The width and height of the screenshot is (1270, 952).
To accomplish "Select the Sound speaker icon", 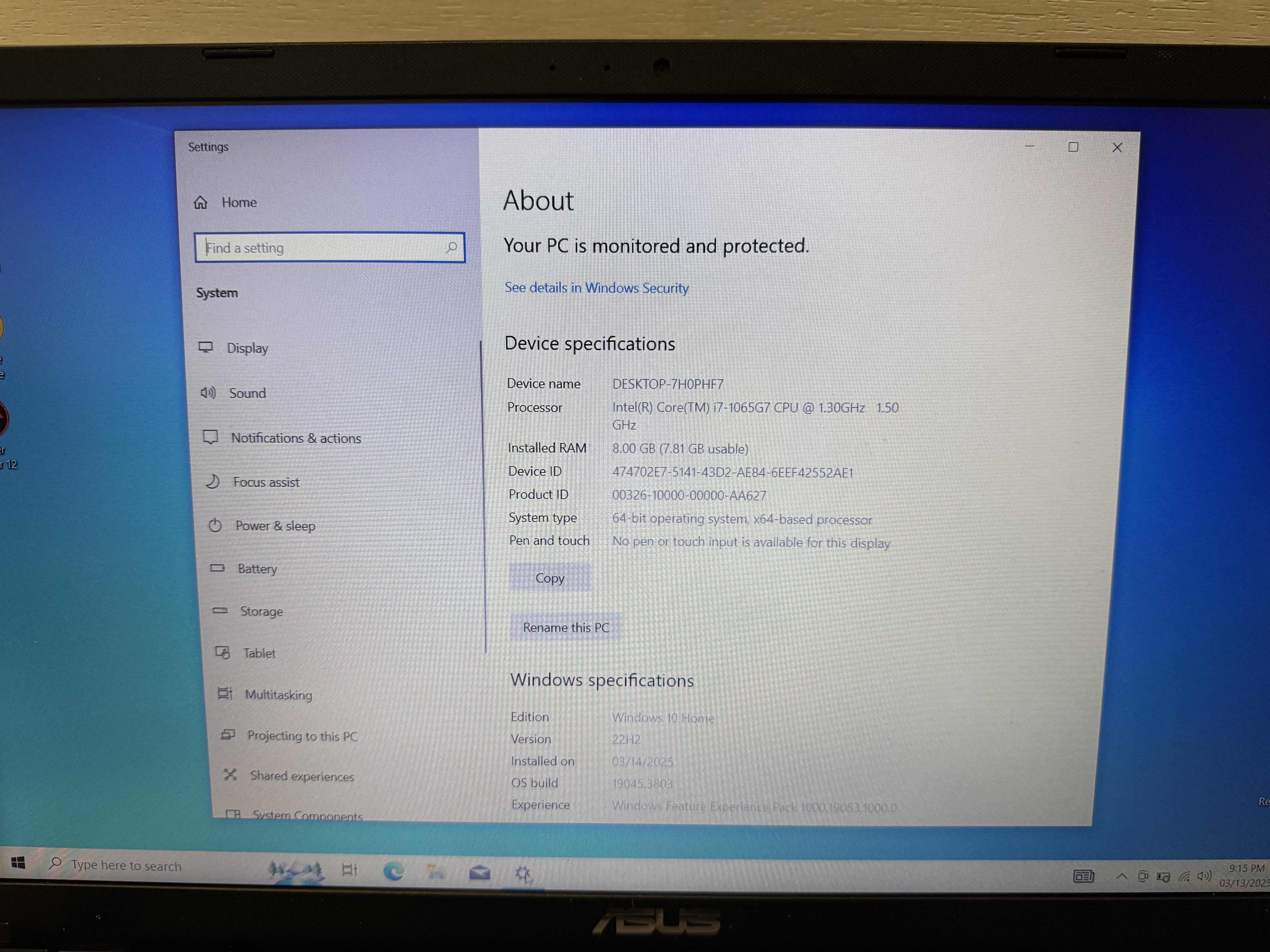I will [x=208, y=392].
